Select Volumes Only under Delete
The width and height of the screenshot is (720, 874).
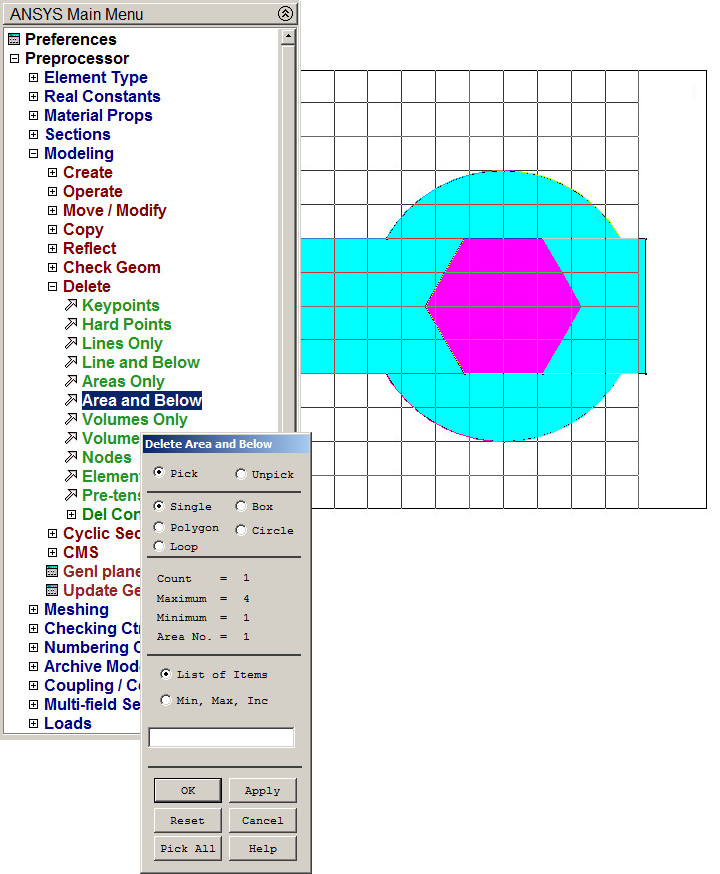[134, 419]
